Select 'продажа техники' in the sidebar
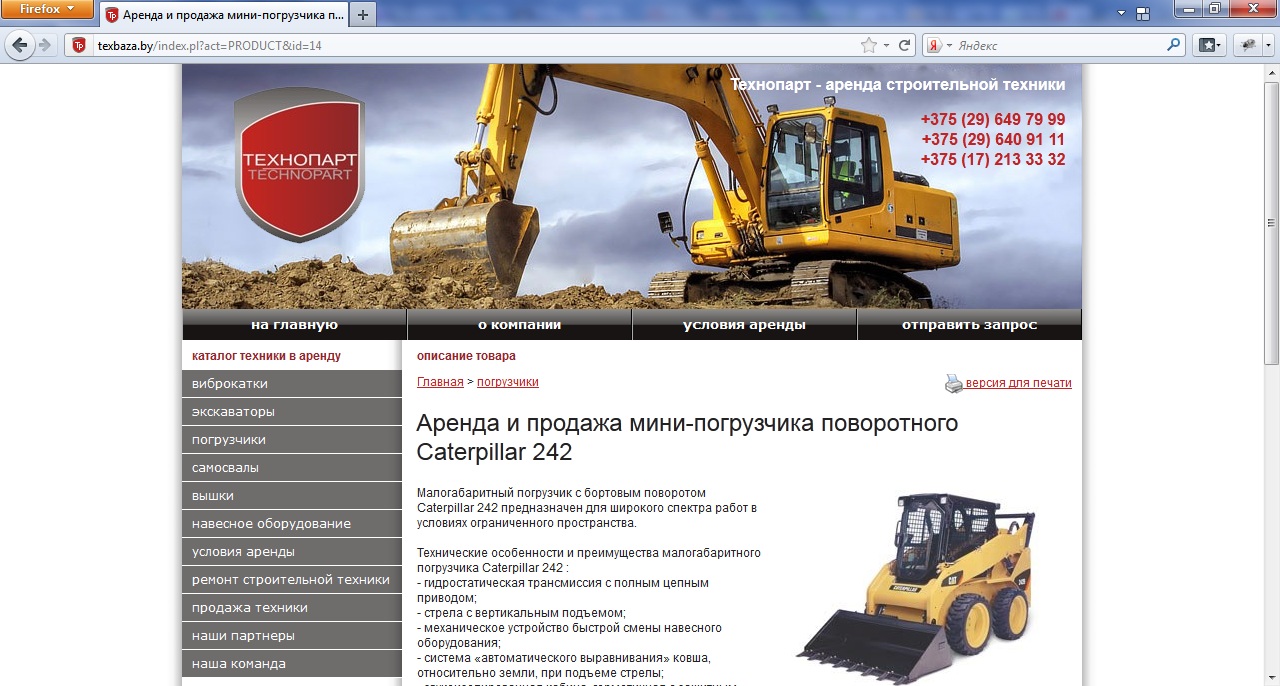Viewport: 1280px width, 686px height. [292, 608]
